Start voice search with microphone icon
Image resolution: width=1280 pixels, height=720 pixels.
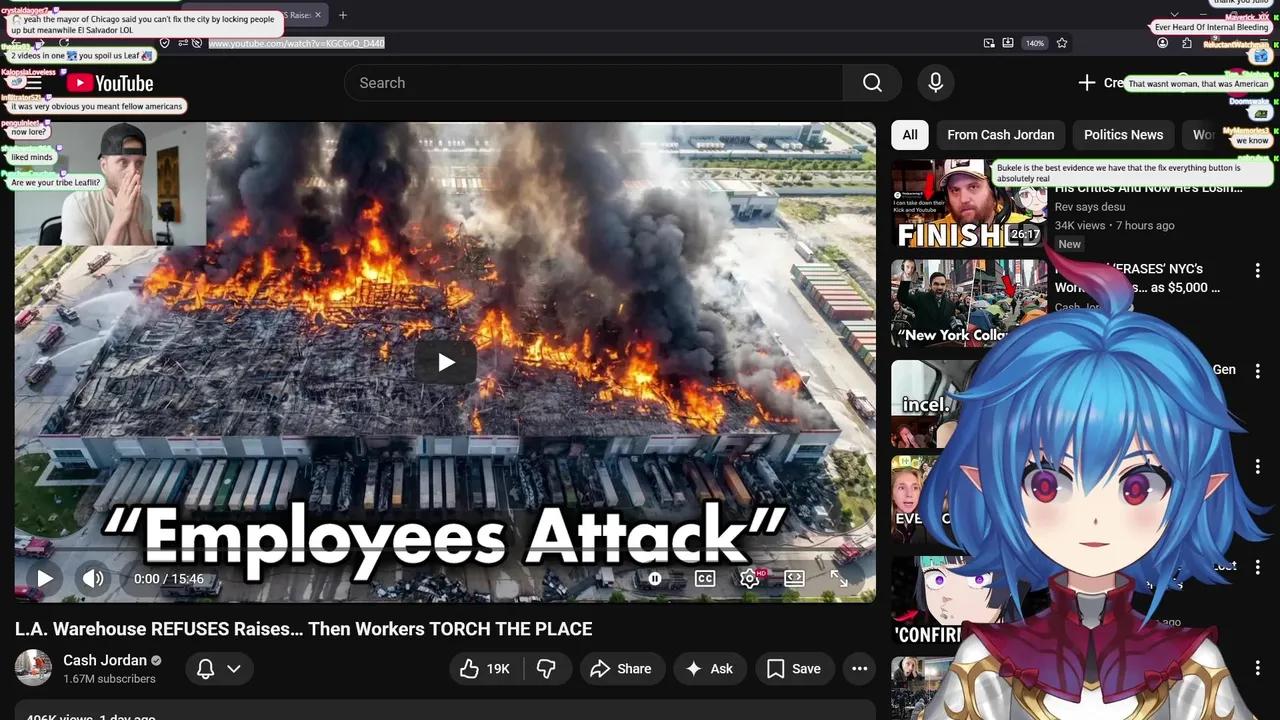click(x=935, y=83)
